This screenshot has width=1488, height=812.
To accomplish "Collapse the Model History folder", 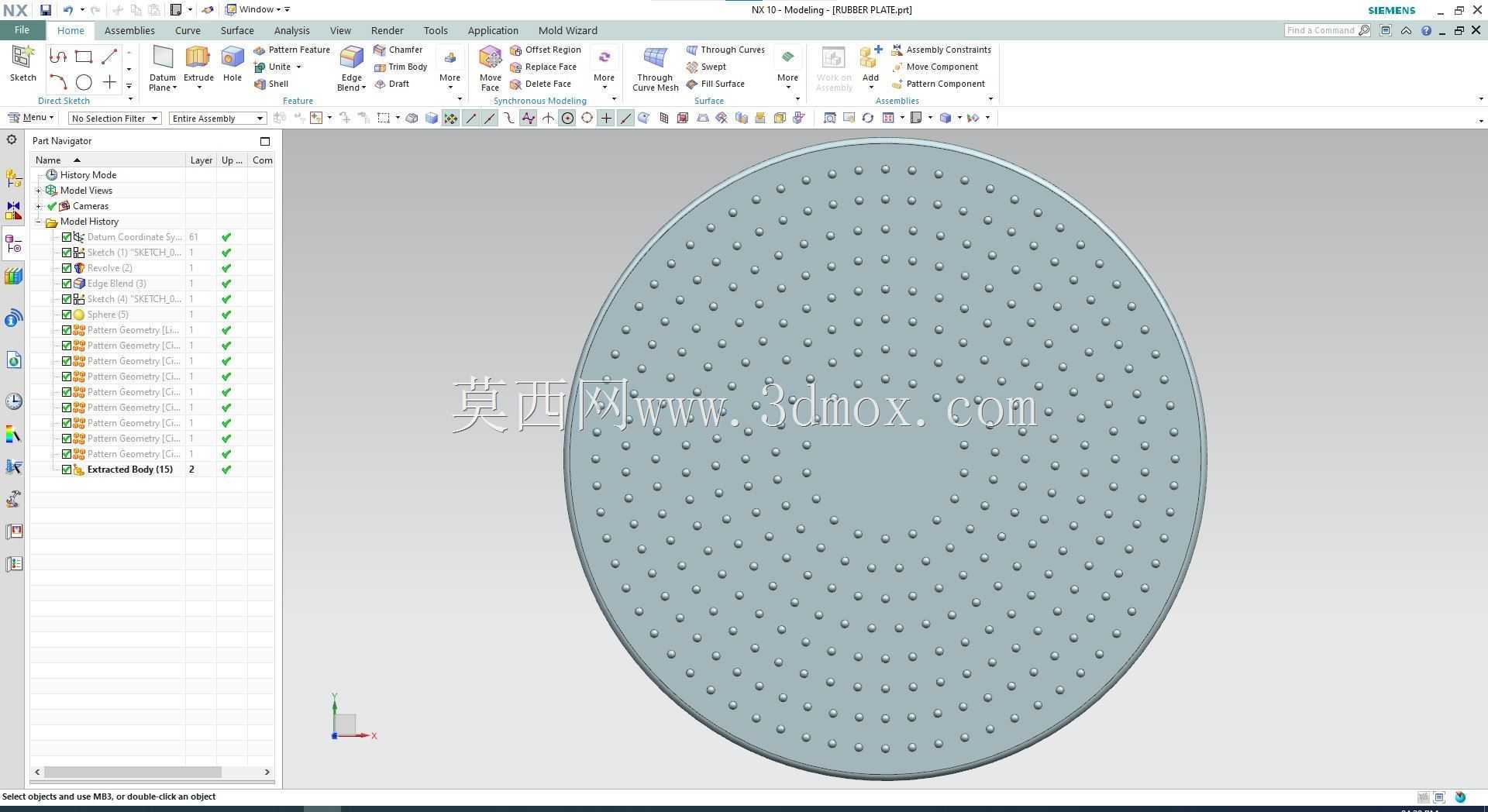I will coord(39,222).
